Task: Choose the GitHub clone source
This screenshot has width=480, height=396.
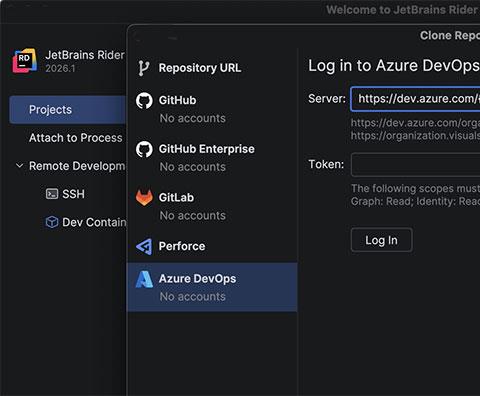Action: click(x=212, y=109)
